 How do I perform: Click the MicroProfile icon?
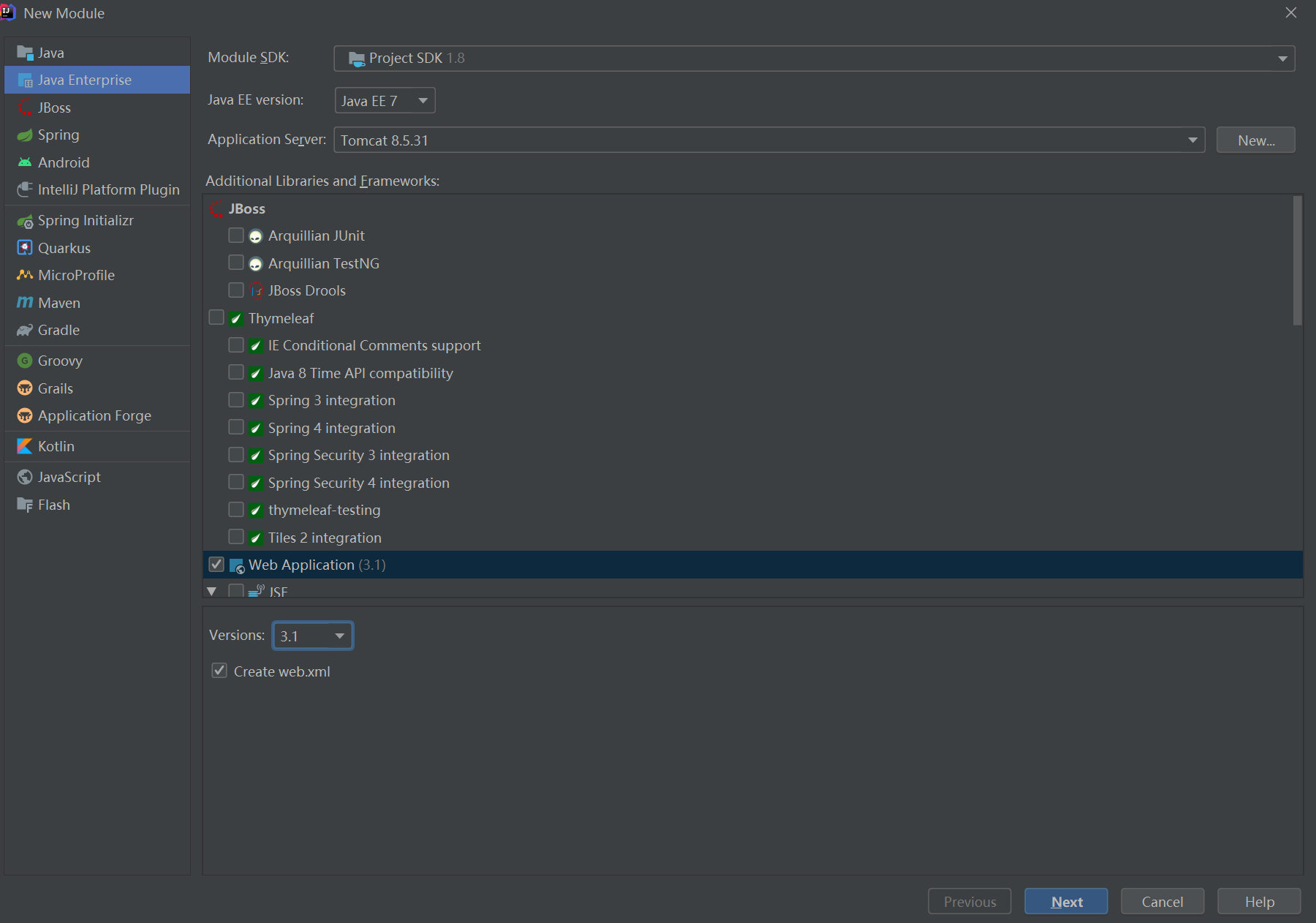(x=25, y=275)
